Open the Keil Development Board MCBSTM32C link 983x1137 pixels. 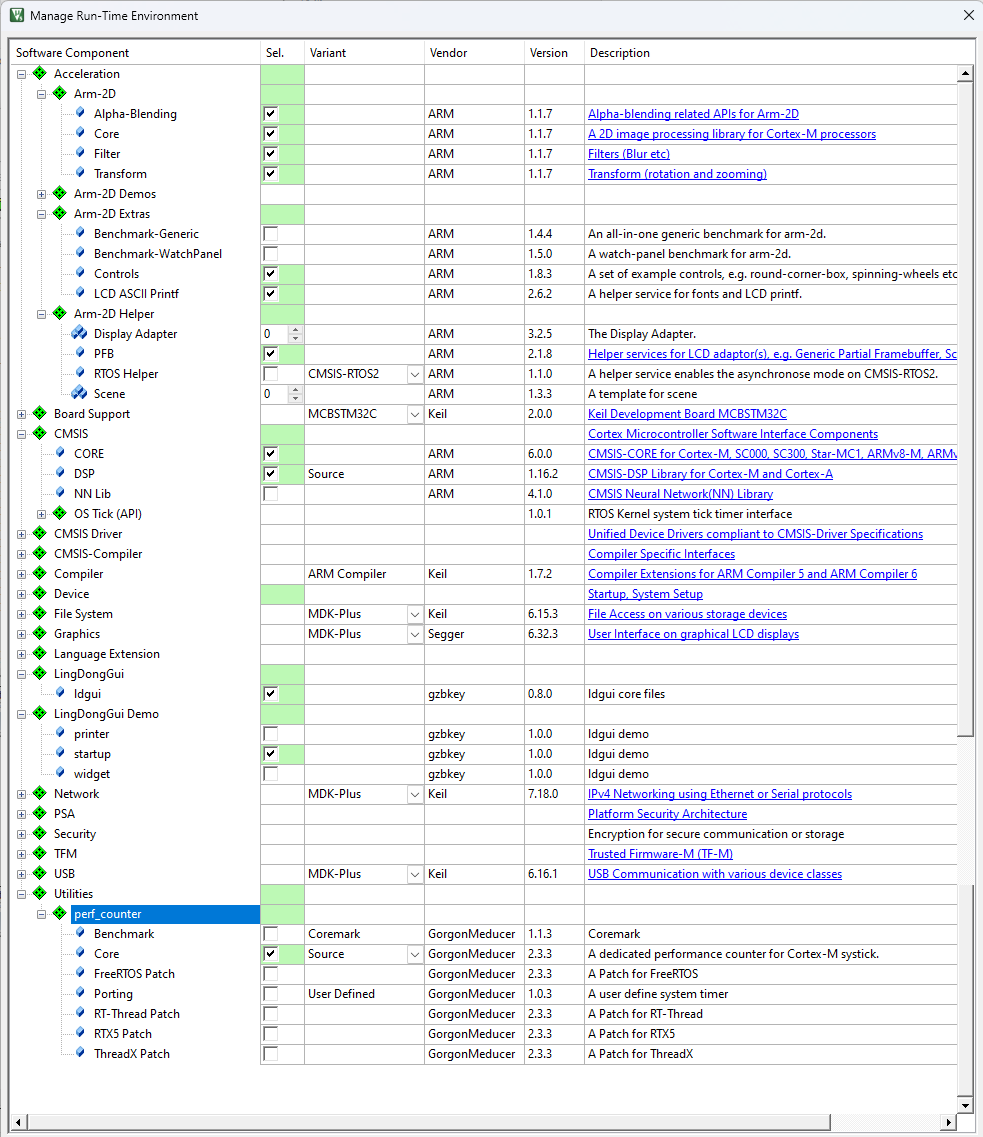[687, 413]
